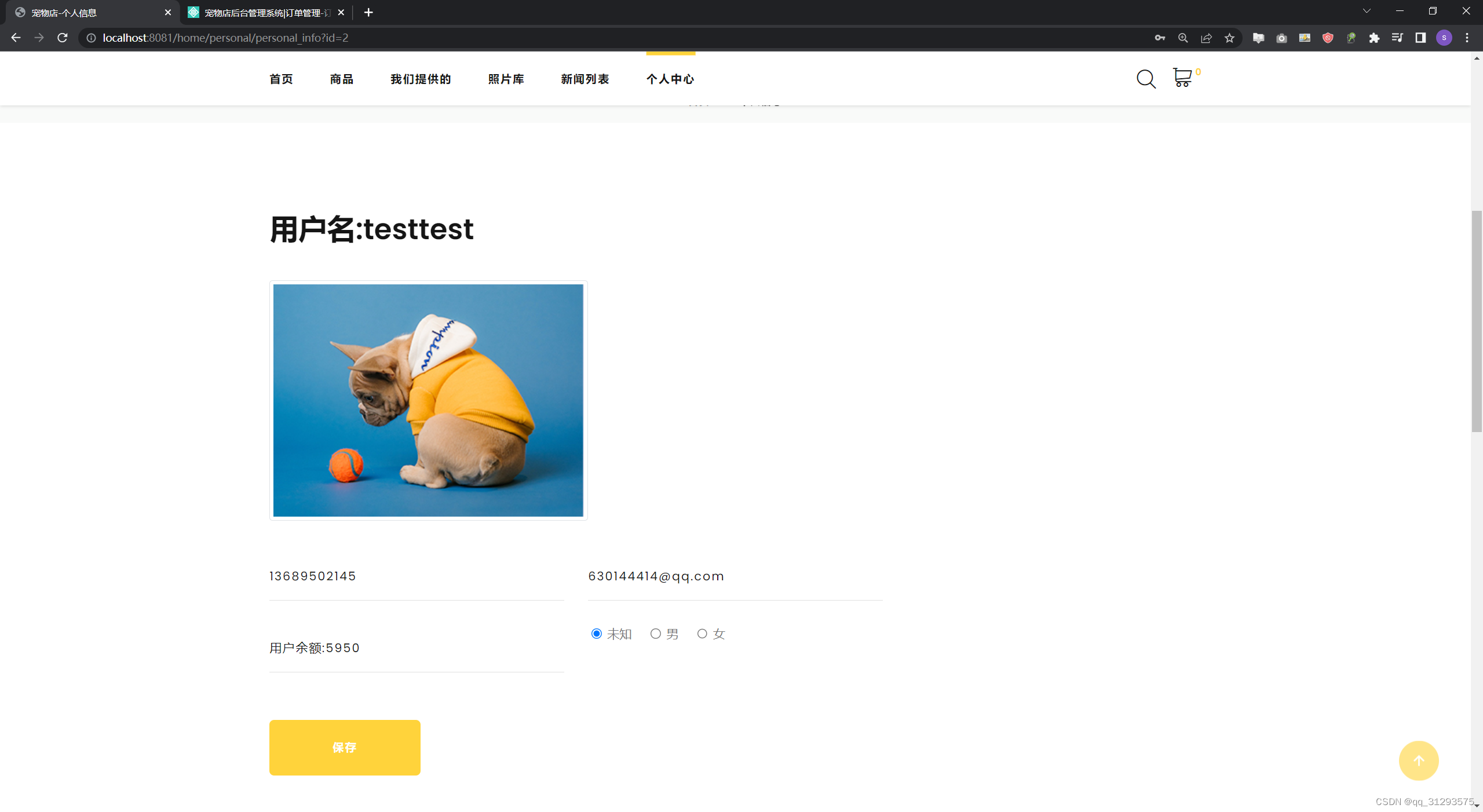Expand the tab search chevron in title bar
Viewport: 1483px width, 812px height.
click(1367, 11)
